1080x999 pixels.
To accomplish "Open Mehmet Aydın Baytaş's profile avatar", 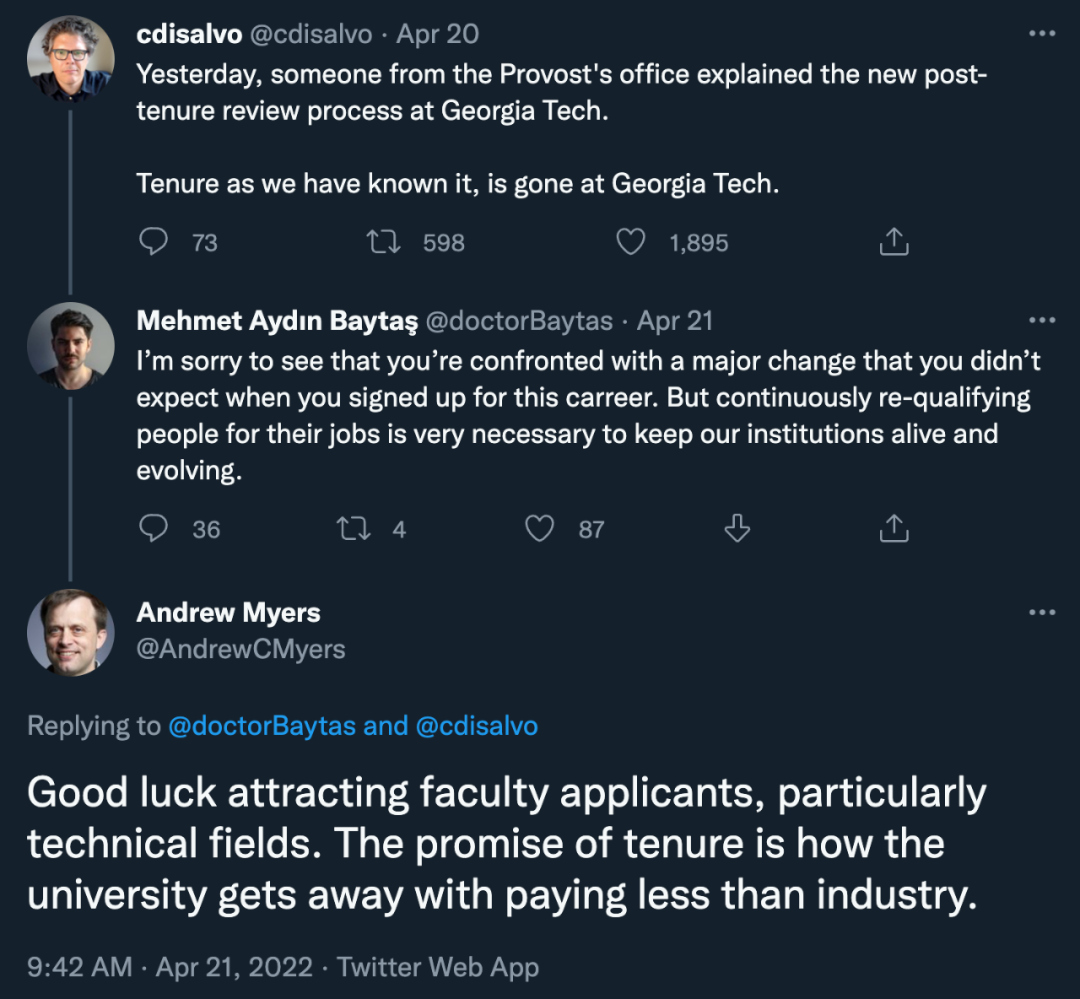I will click(69, 345).
